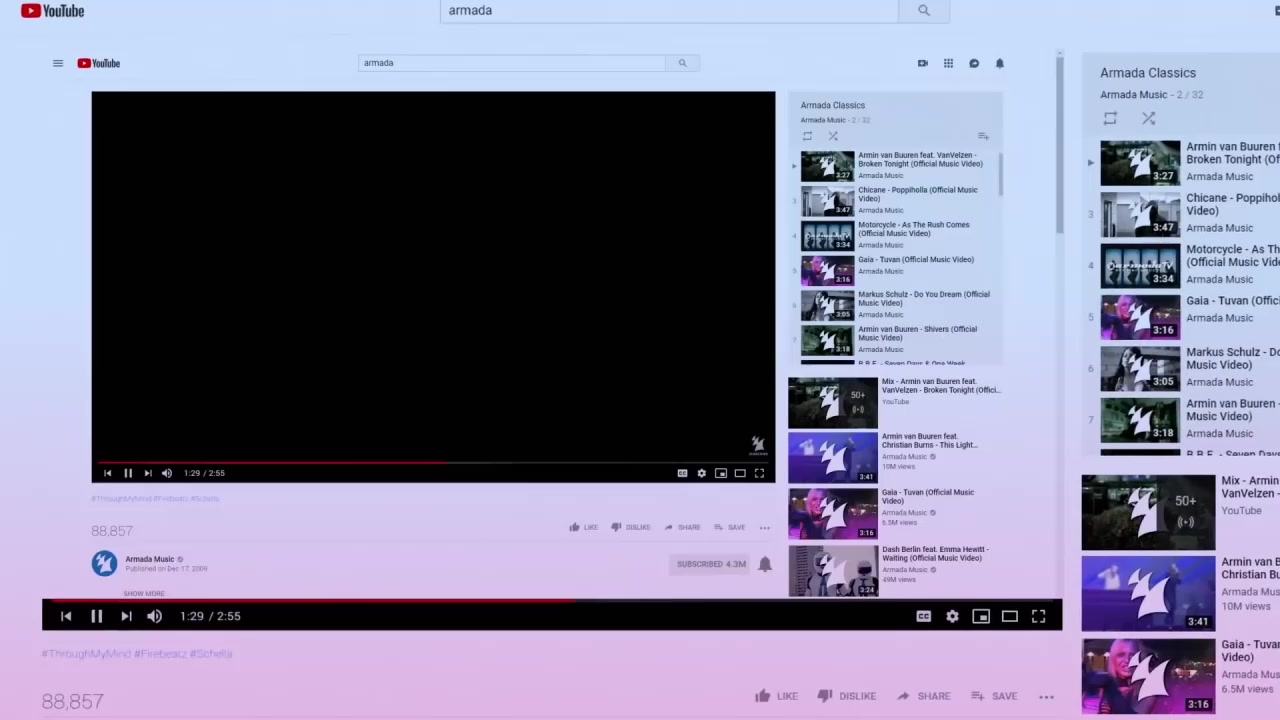
Task: Open the YouTube apps grid icon
Action: 948,63
